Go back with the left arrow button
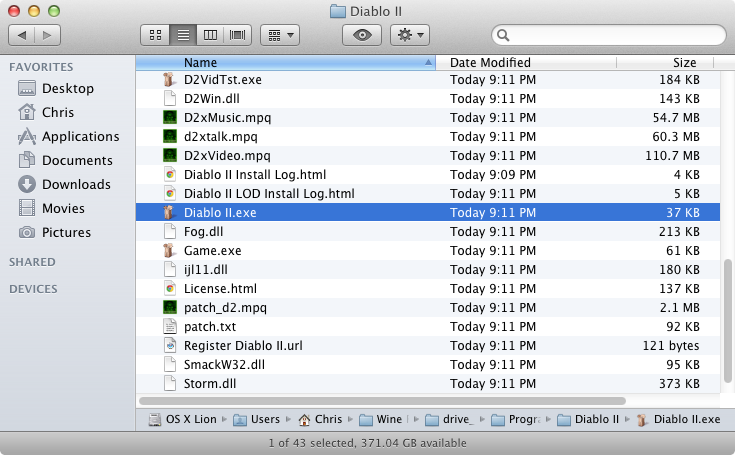Screen dimensions: 735x455 [22, 35]
